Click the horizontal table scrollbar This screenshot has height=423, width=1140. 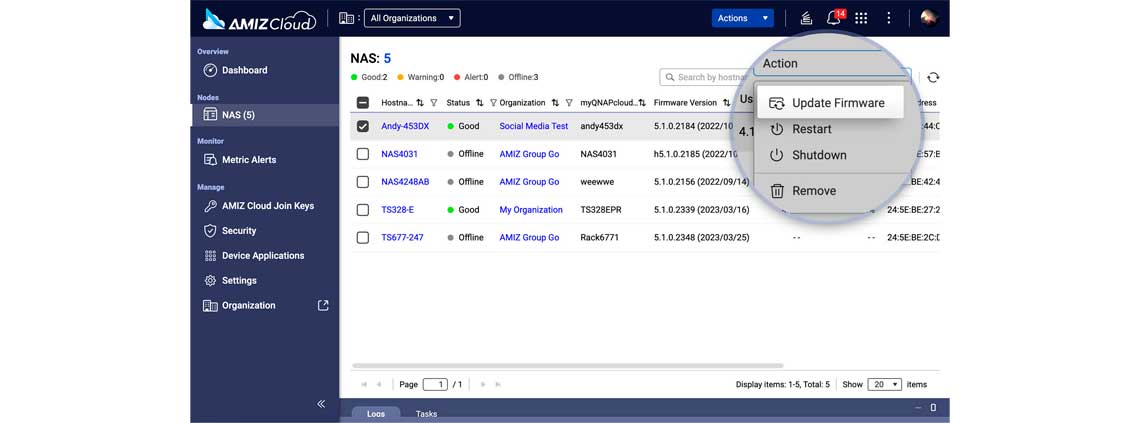[568, 366]
